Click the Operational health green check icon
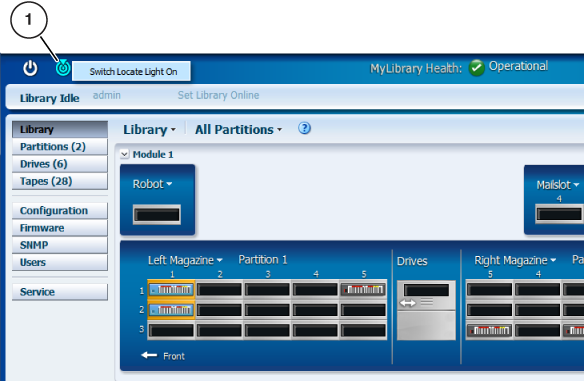 [476, 68]
